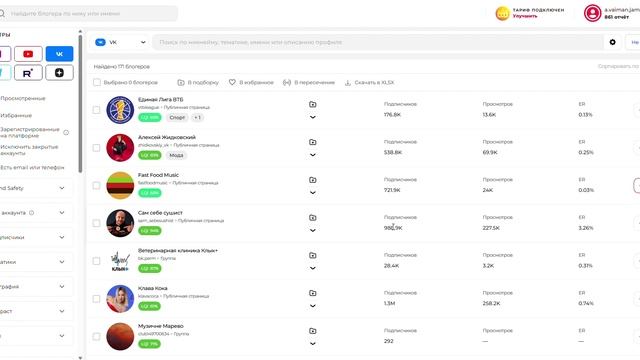The width and height of the screenshot is (640, 360).
Task: Click the user profile avatar icon
Action: pyautogui.click(x=592, y=13)
